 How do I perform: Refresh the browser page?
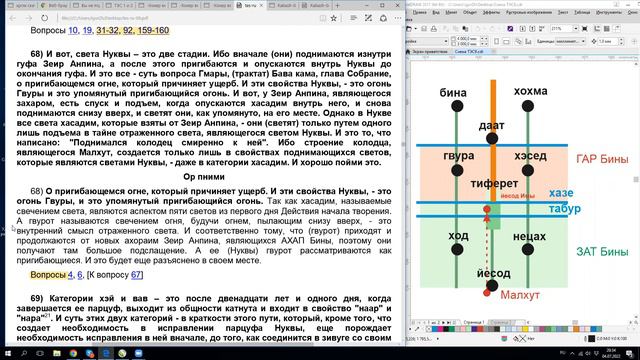[x=44, y=18]
